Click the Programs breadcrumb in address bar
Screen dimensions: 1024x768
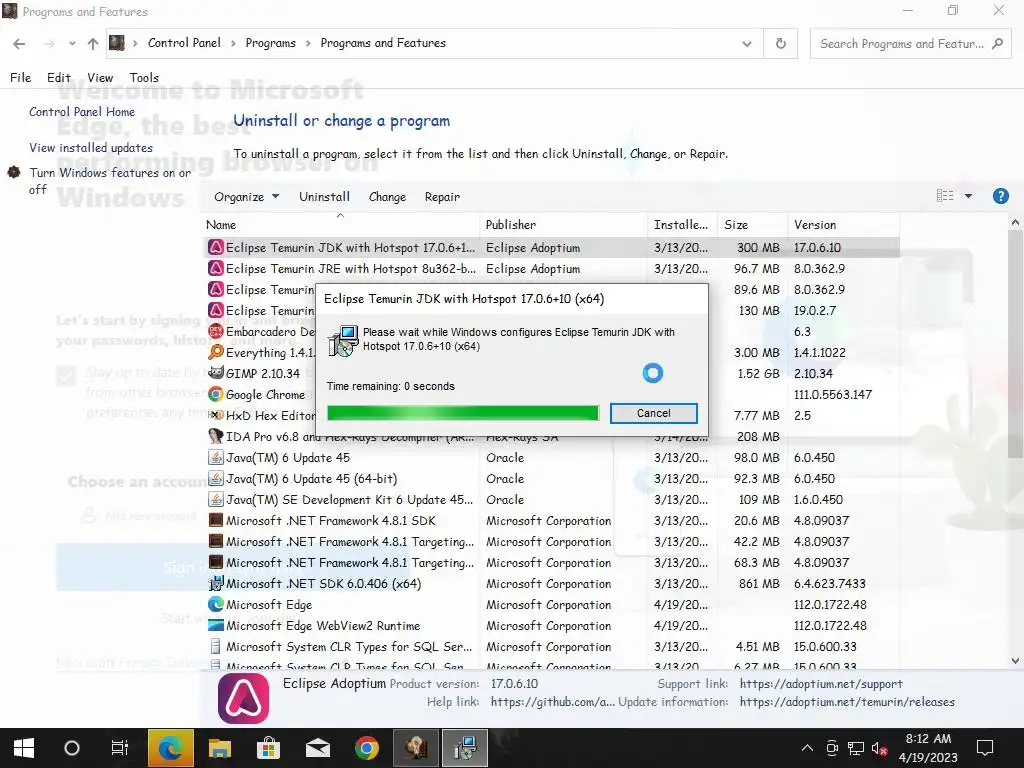[x=270, y=43]
